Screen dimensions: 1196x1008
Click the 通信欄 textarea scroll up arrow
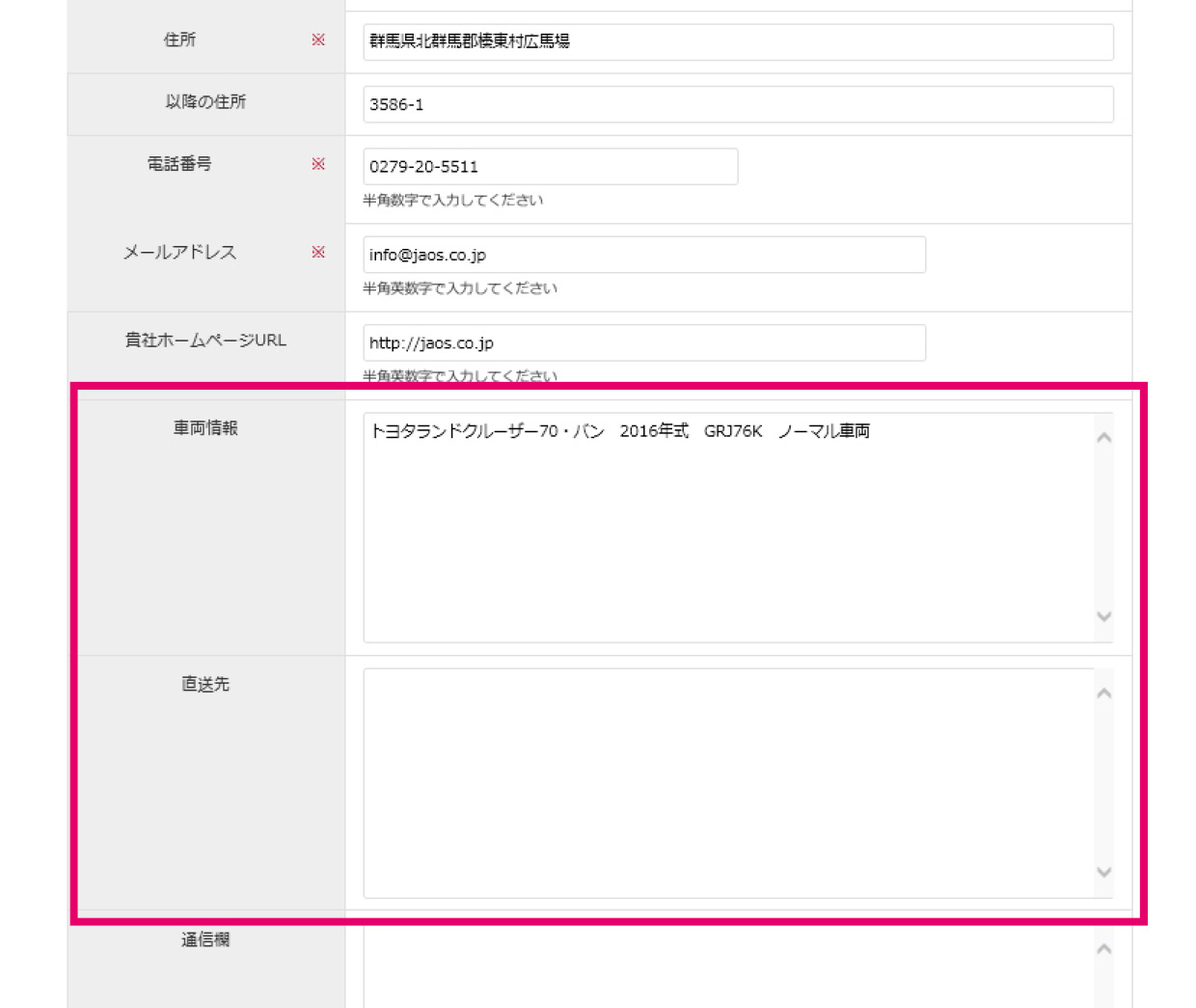click(x=1104, y=949)
